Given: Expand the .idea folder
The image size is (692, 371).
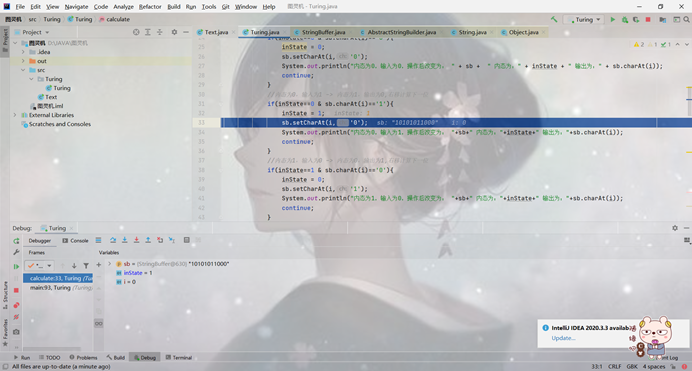Looking at the screenshot, I should coord(23,52).
